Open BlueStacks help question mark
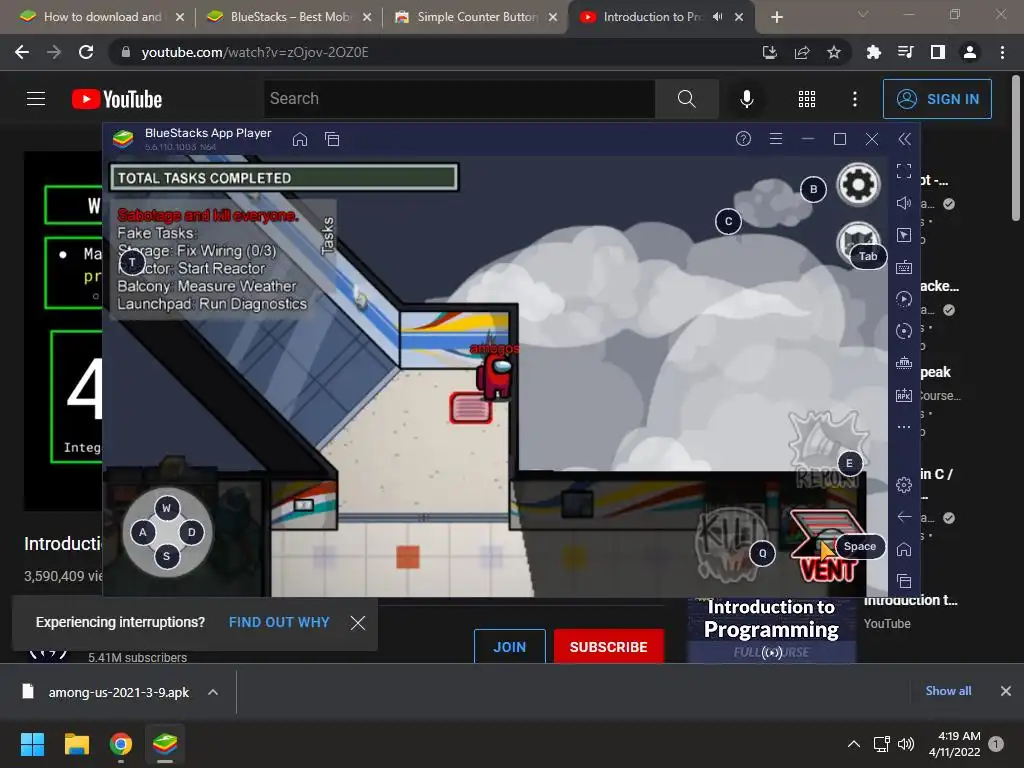The image size is (1024, 768). point(743,139)
